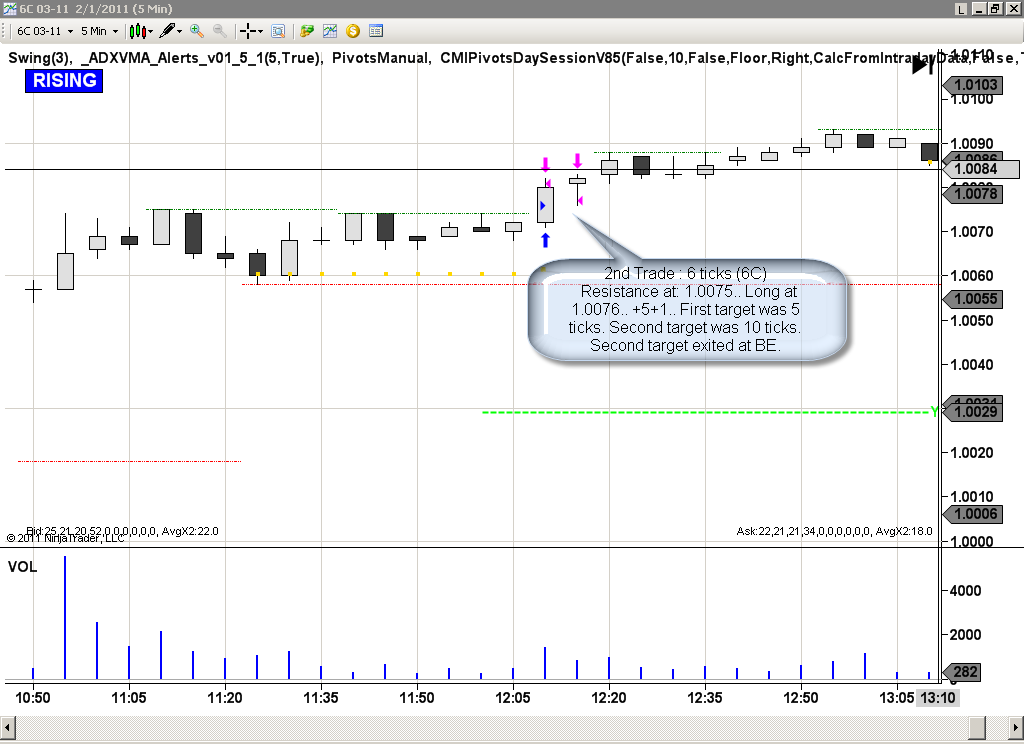Click the VOL panel label

[x=22, y=566]
